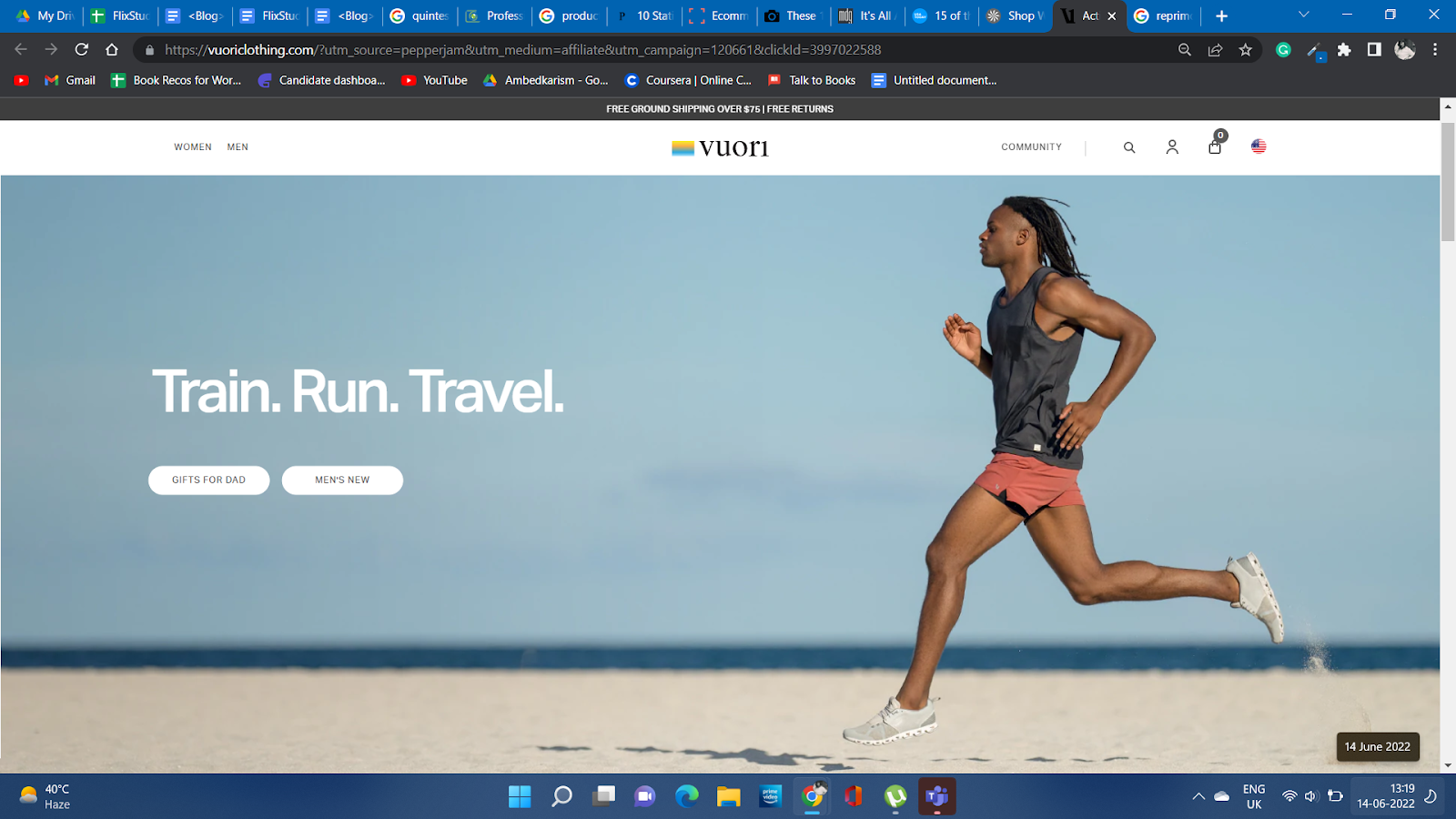The height and width of the screenshot is (819, 1456).
Task: Open Windows taskbar search
Action: [x=562, y=796]
